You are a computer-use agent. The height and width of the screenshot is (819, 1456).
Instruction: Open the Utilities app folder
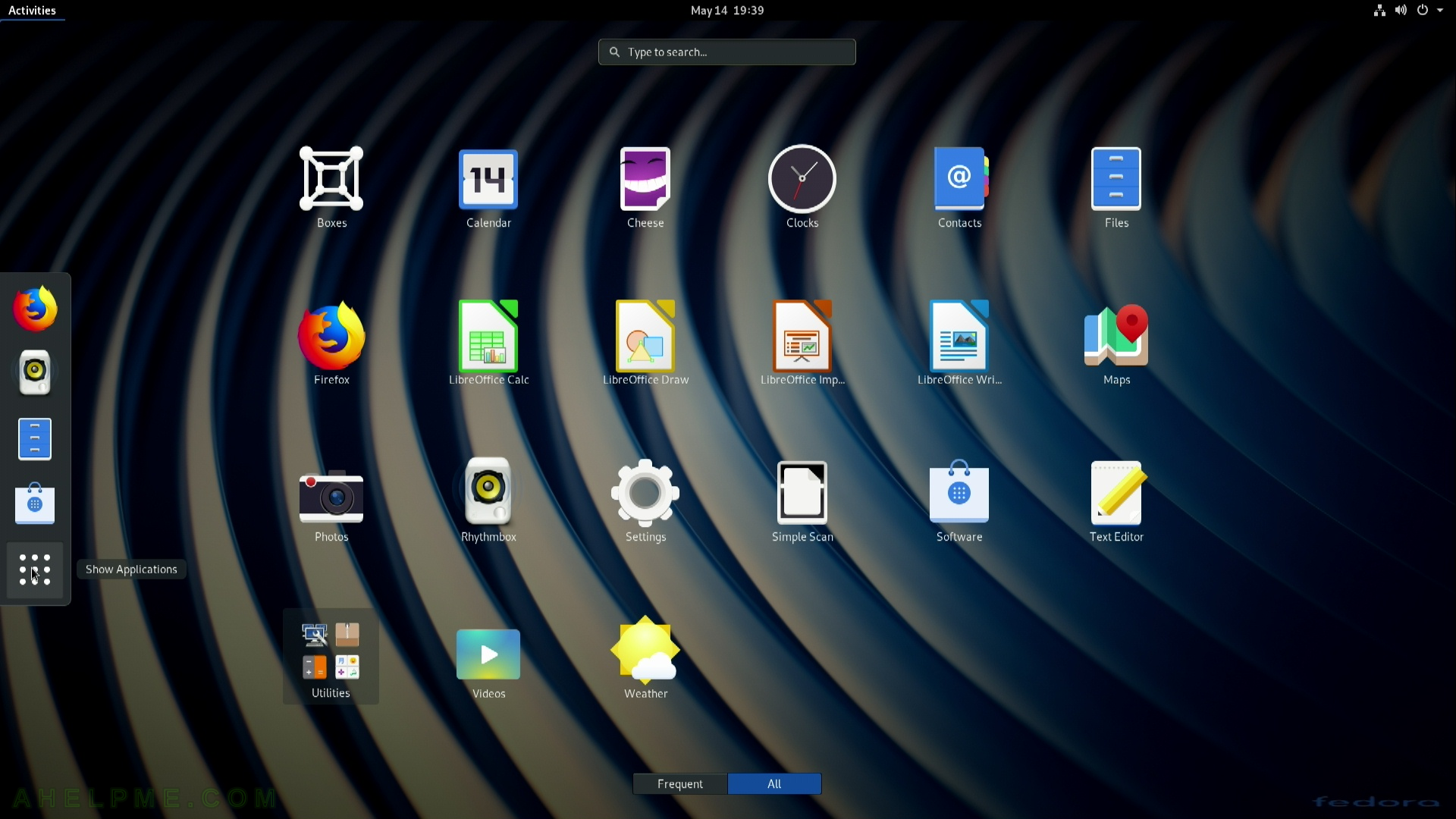click(331, 657)
